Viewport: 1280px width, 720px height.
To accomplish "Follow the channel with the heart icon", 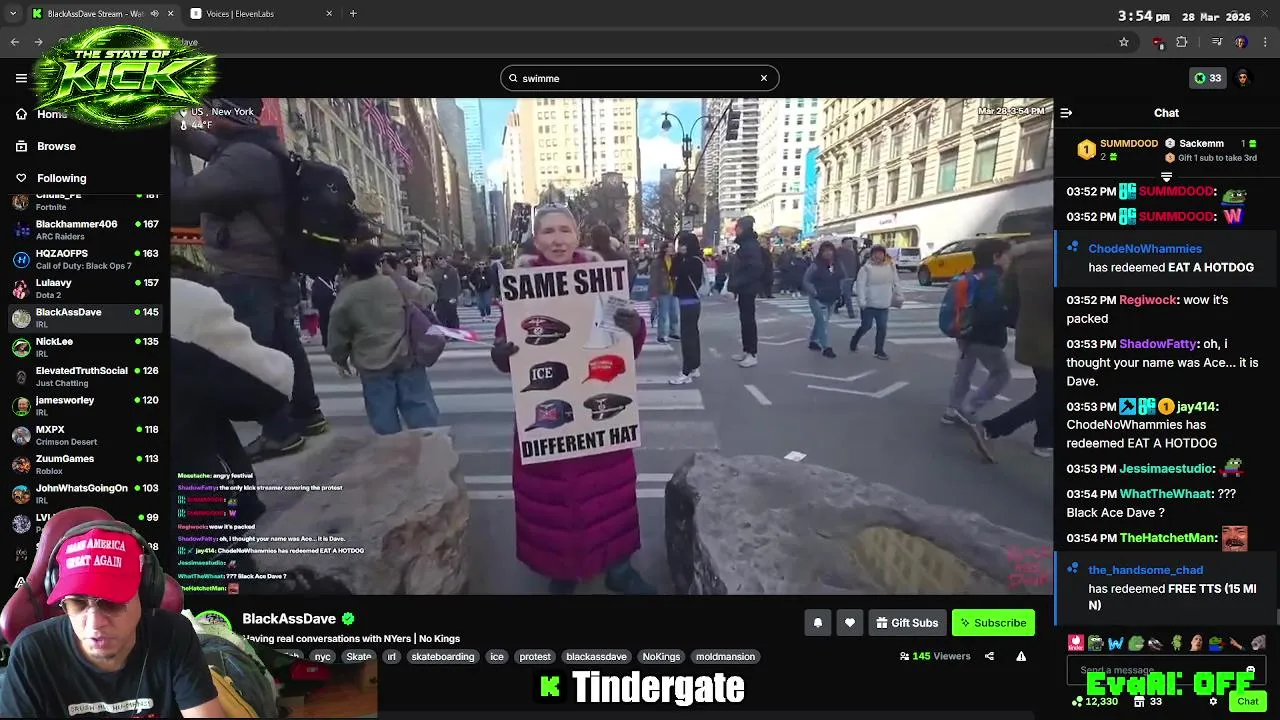I will coord(850,623).
